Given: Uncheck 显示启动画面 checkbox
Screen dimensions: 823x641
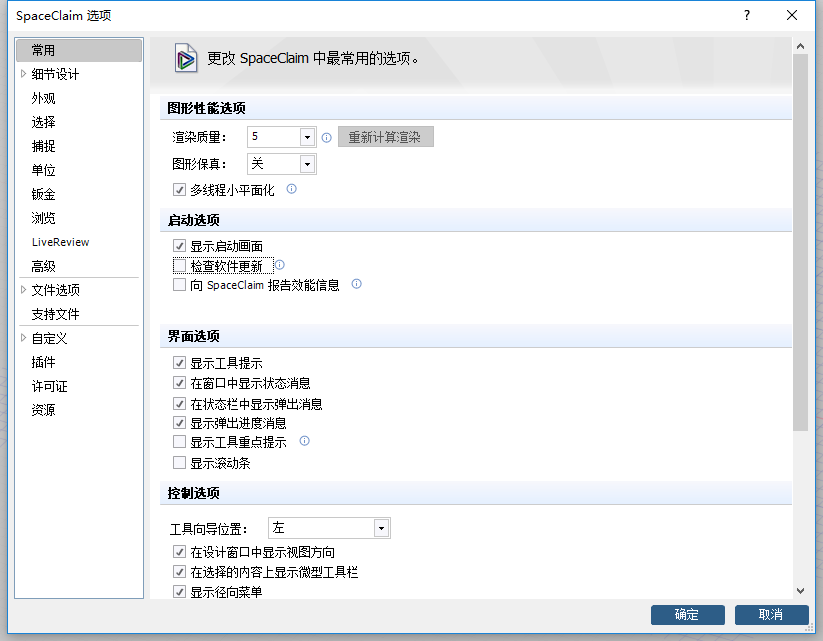Looking at the screenshot, I should click(180, 246).
